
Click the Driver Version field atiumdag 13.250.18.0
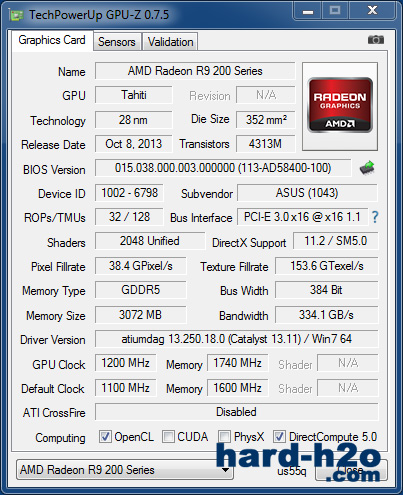click(237, 339)
